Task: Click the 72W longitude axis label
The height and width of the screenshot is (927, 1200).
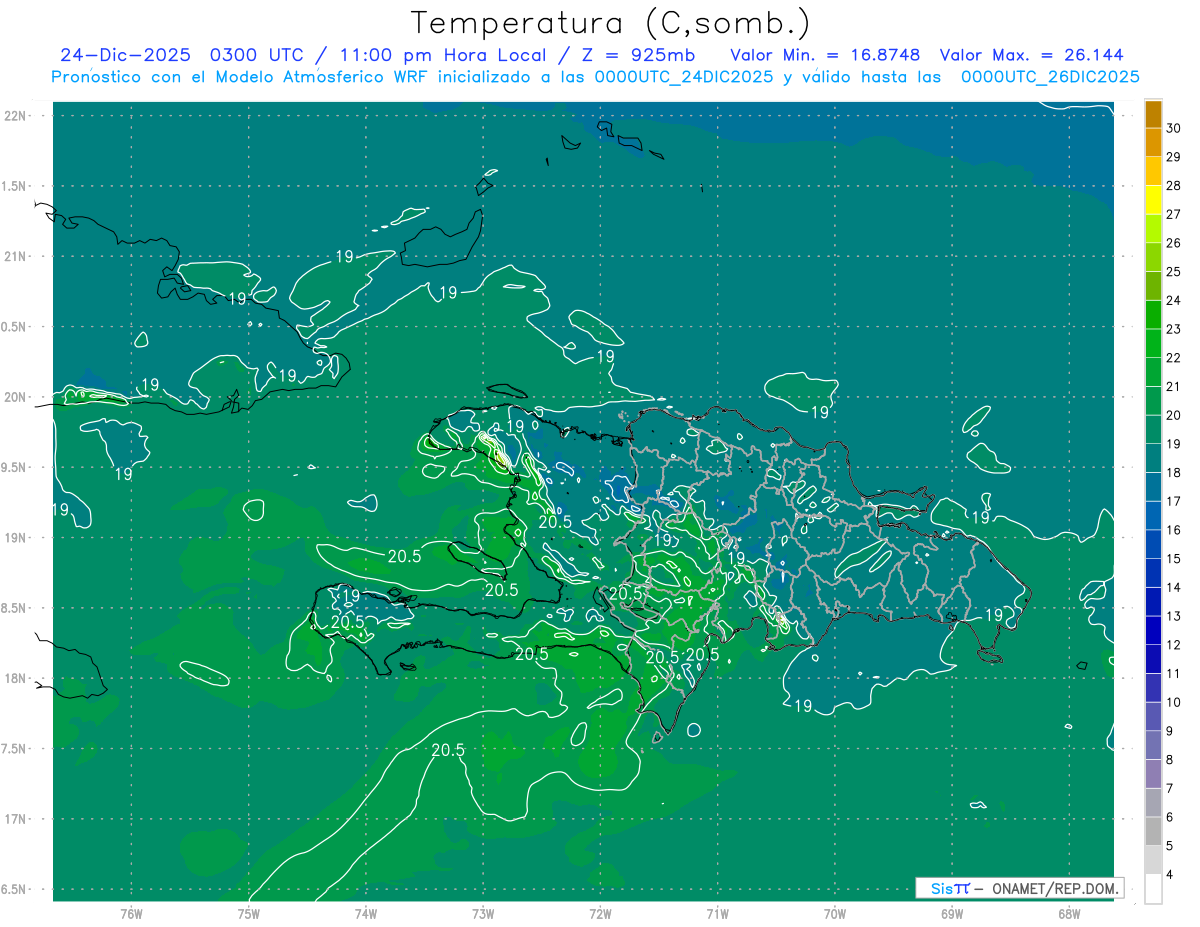Action: (600, 913)
